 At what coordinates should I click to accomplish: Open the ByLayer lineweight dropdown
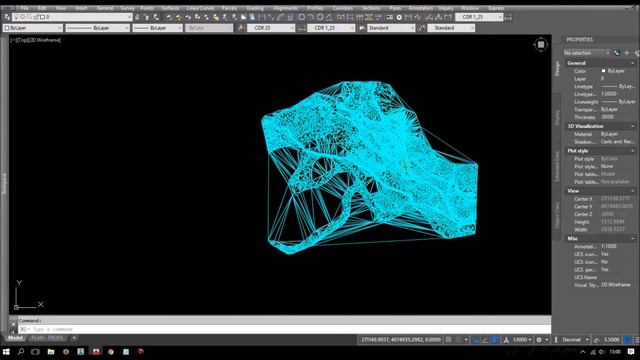pos(157,28)
